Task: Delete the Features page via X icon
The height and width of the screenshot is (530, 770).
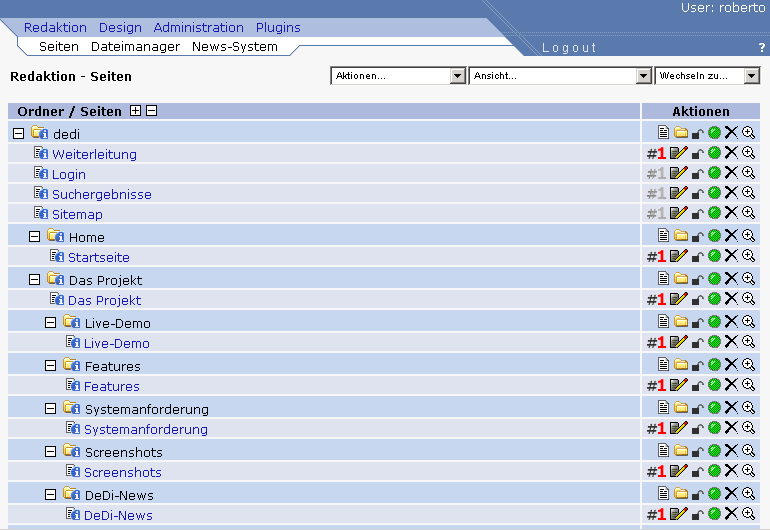Action: click(x=731, y=385)
